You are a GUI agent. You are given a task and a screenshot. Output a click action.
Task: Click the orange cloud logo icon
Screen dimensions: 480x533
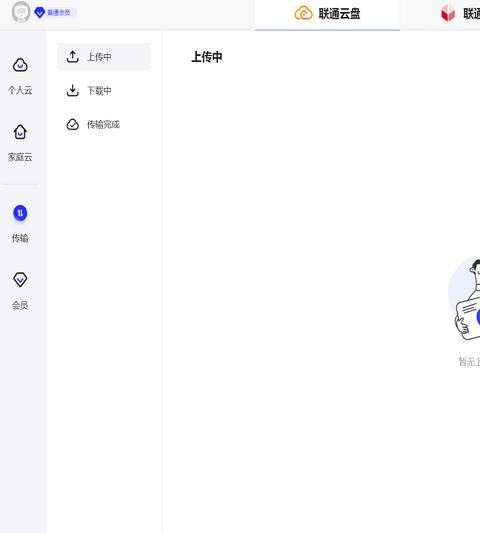(303, 14)
